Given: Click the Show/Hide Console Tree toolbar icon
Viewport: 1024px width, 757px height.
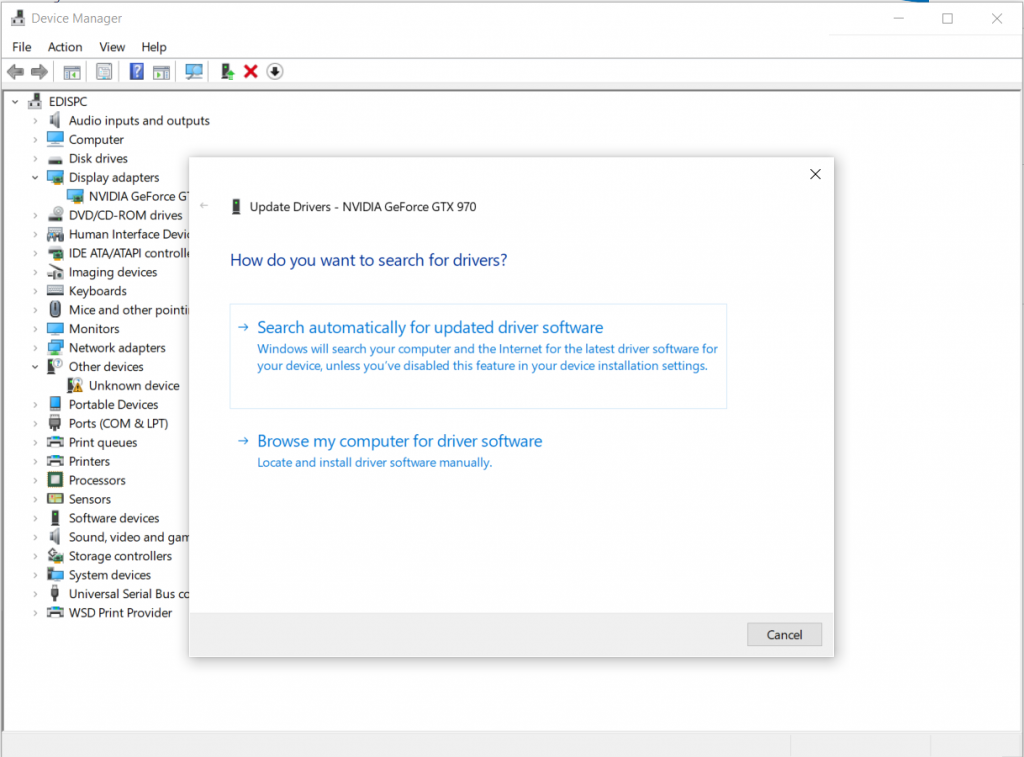Looking at the screenshot, I should tap(72, 72).
